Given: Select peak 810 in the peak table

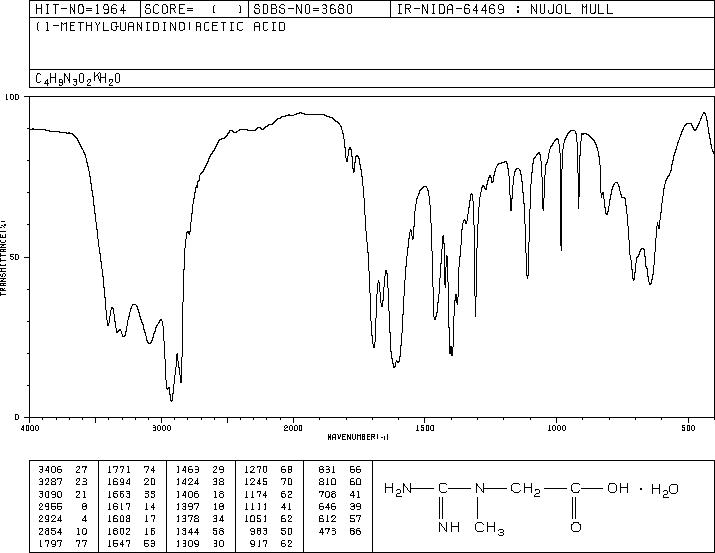Looking at the screenshot, I should pyautogui.click(x=327, y=482).
